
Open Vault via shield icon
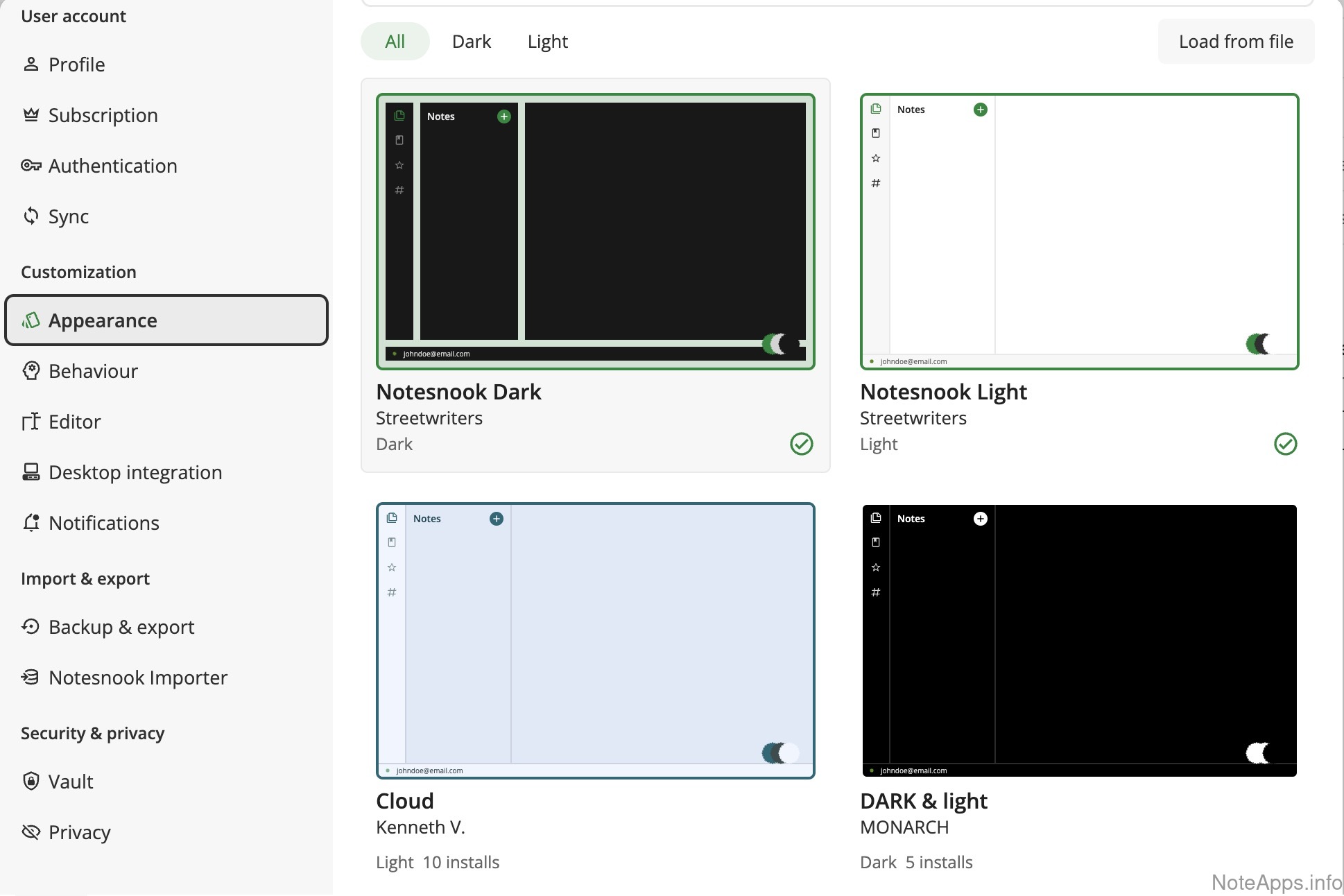(x=31, y=782)
